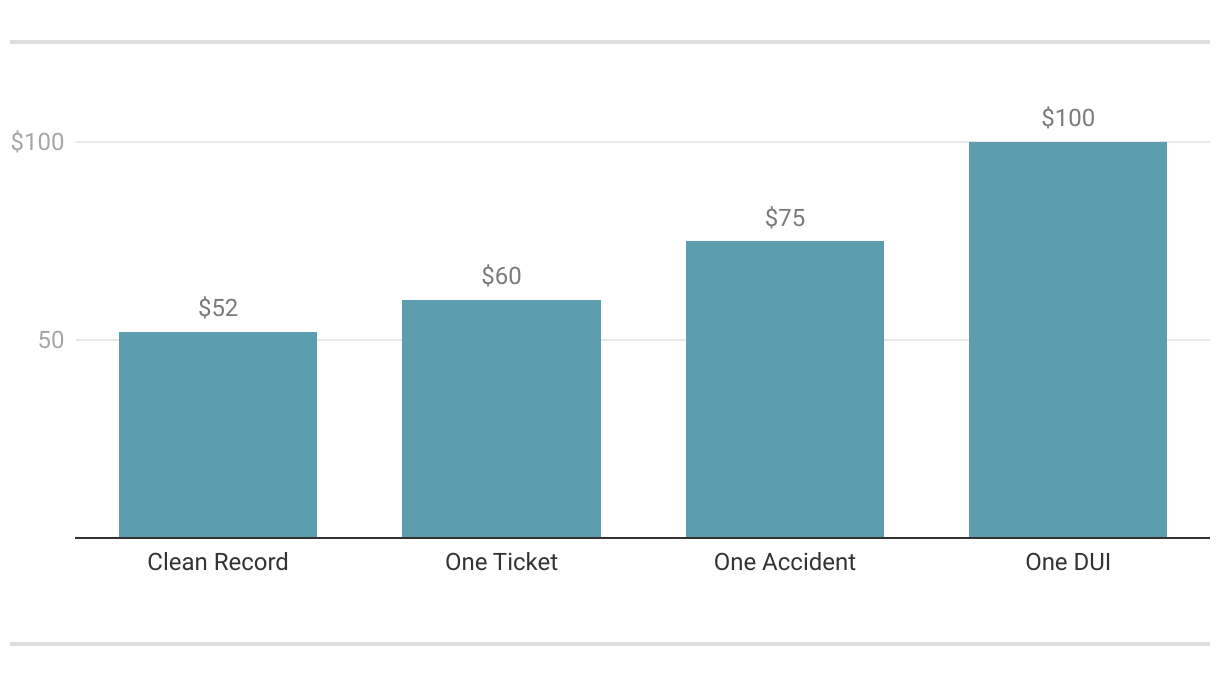Click the $52 value label
This screenshot has width=1220, height=676.
coord(218,308)
